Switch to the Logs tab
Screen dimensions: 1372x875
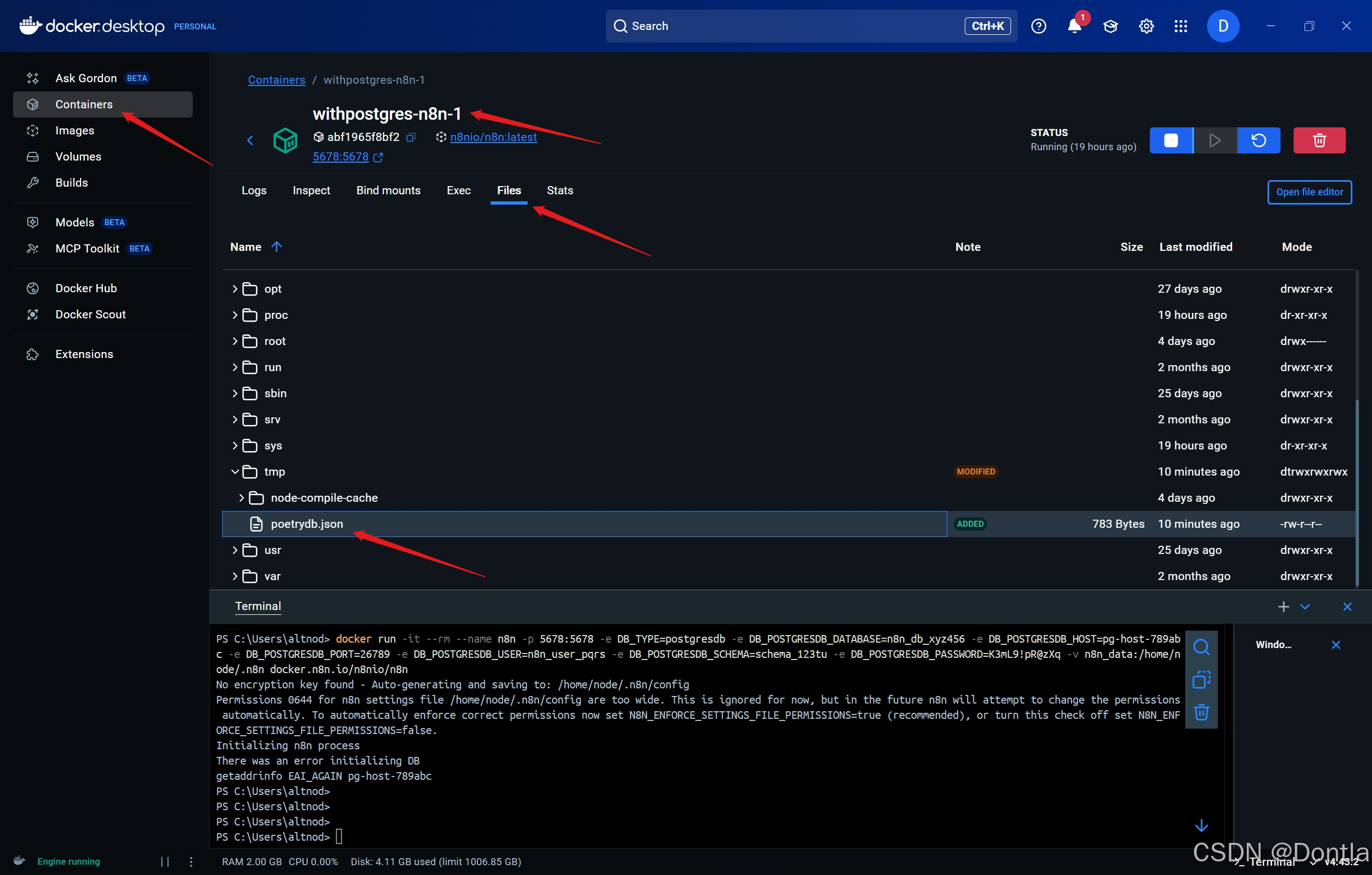pos(254,190)
